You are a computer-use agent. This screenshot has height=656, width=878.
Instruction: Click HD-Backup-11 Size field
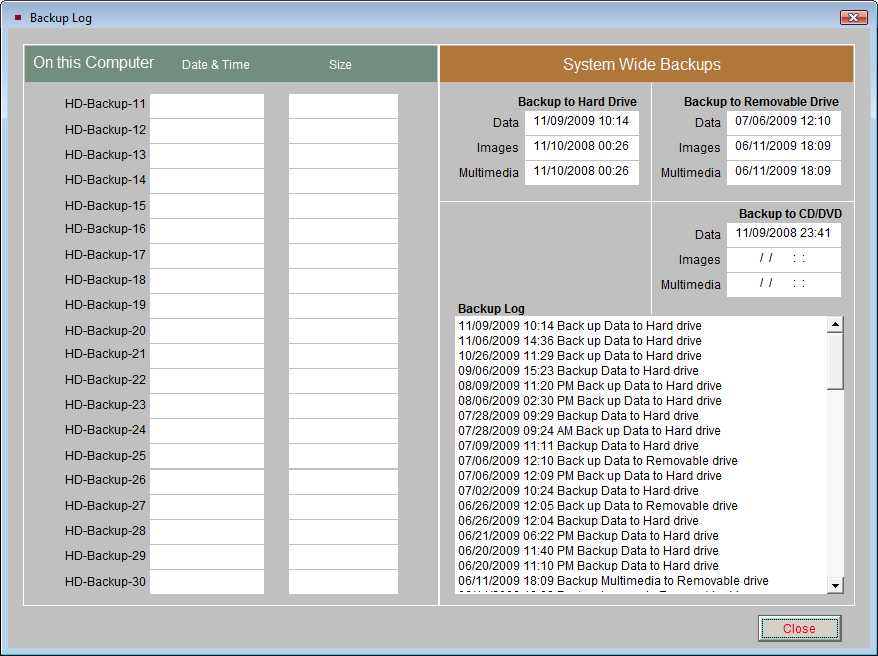[x=343, y=105]
